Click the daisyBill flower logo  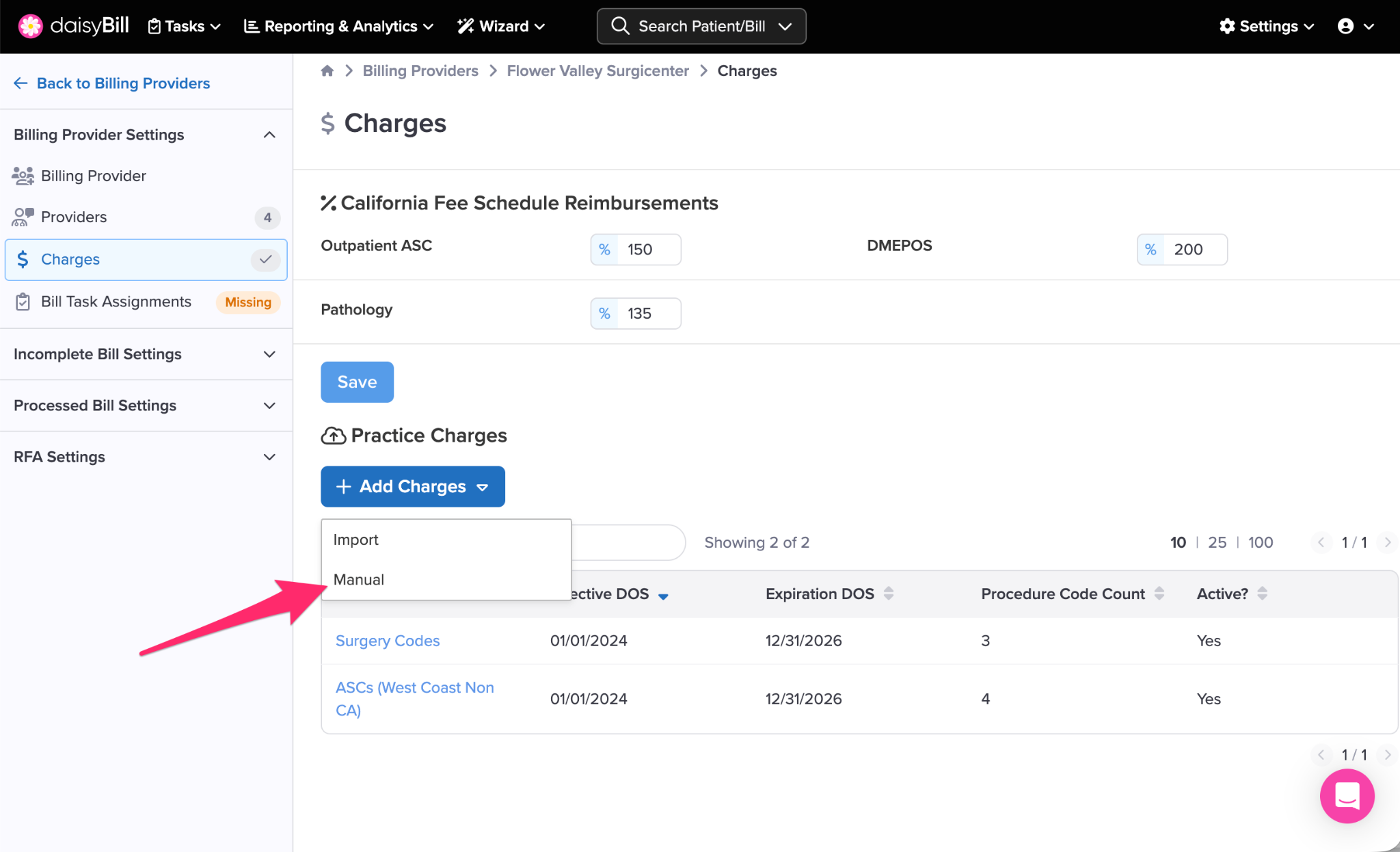pyautogui.click(x=30, y=26)
